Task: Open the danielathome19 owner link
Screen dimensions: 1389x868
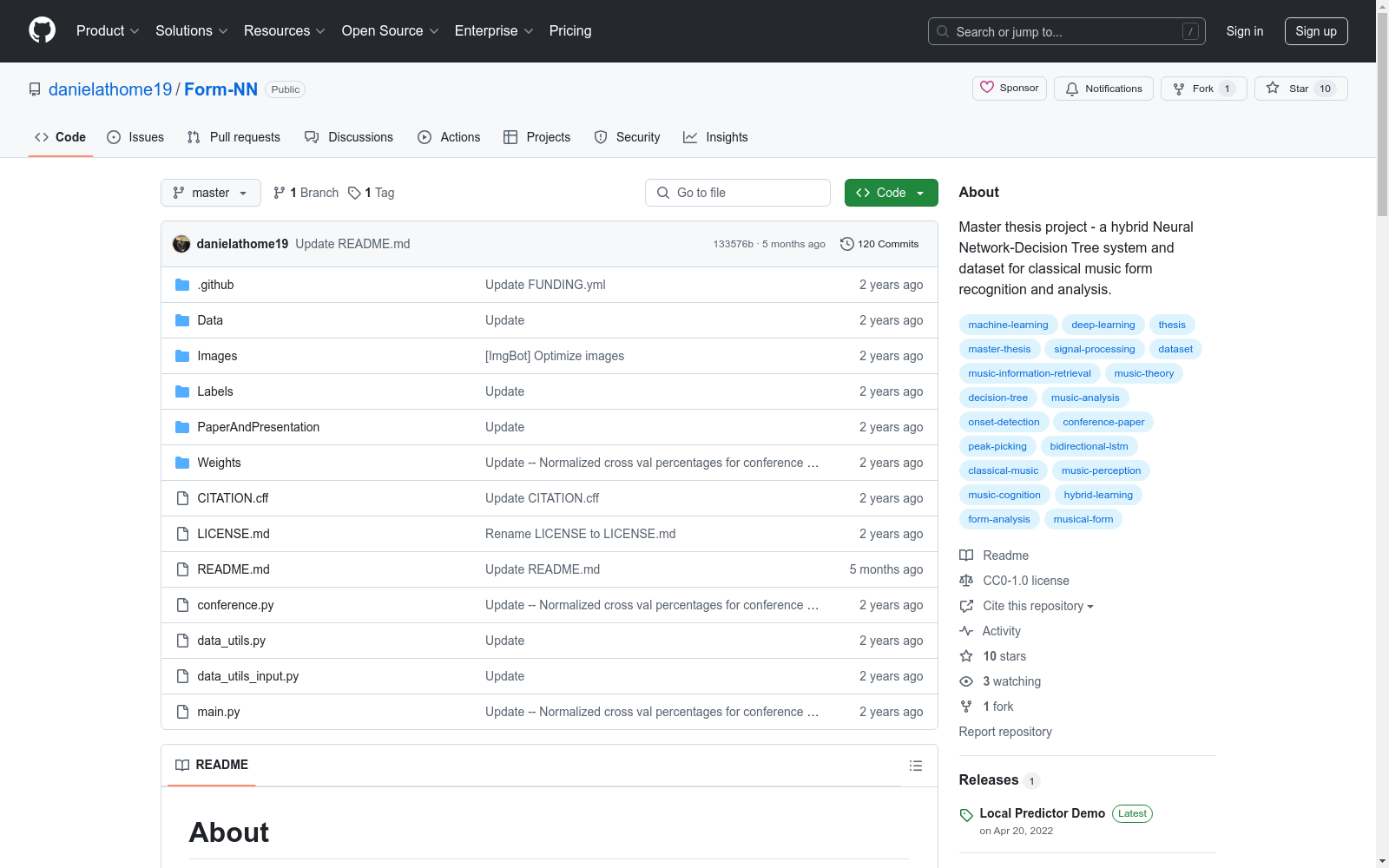Action: click(110, 89)
